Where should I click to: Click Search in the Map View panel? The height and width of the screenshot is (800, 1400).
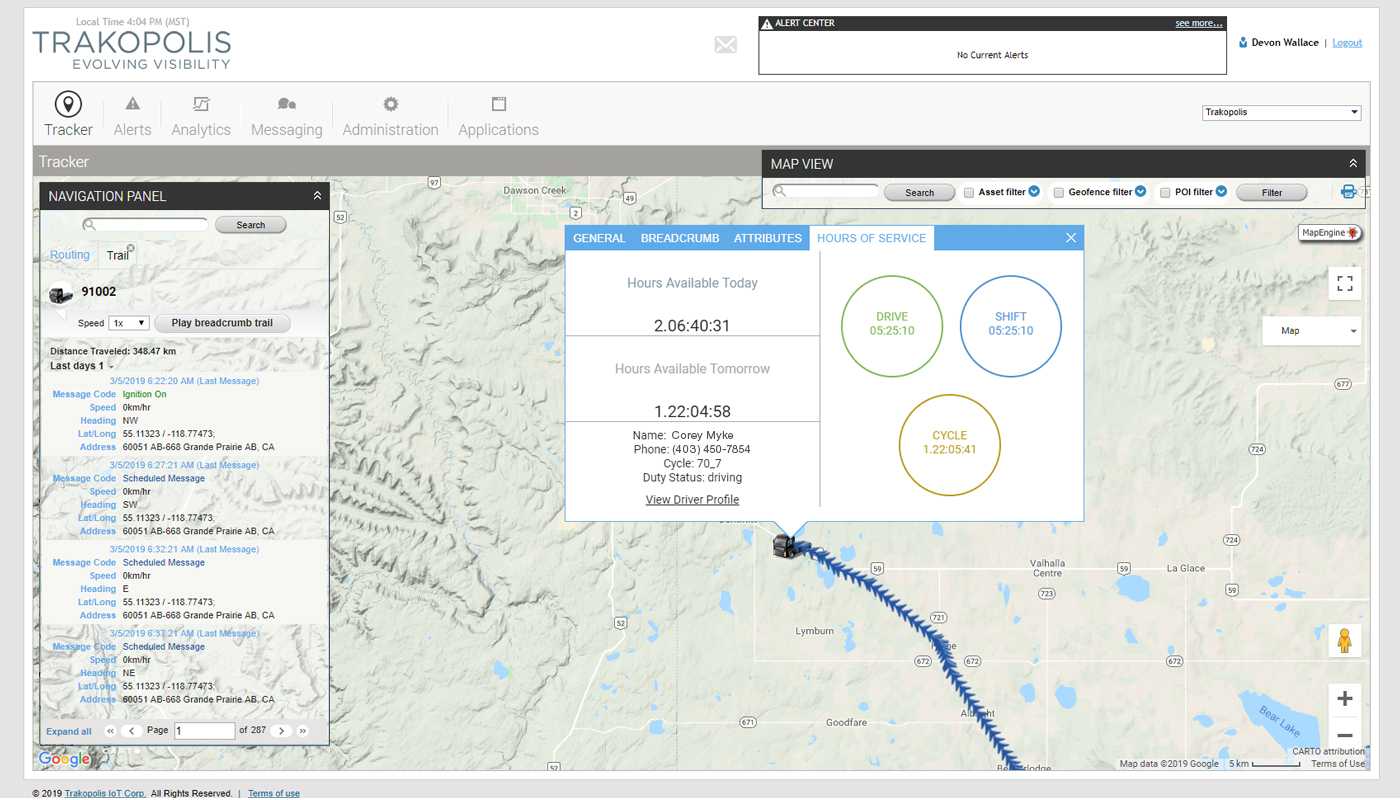pyautogui.click(x=920, y=193)
